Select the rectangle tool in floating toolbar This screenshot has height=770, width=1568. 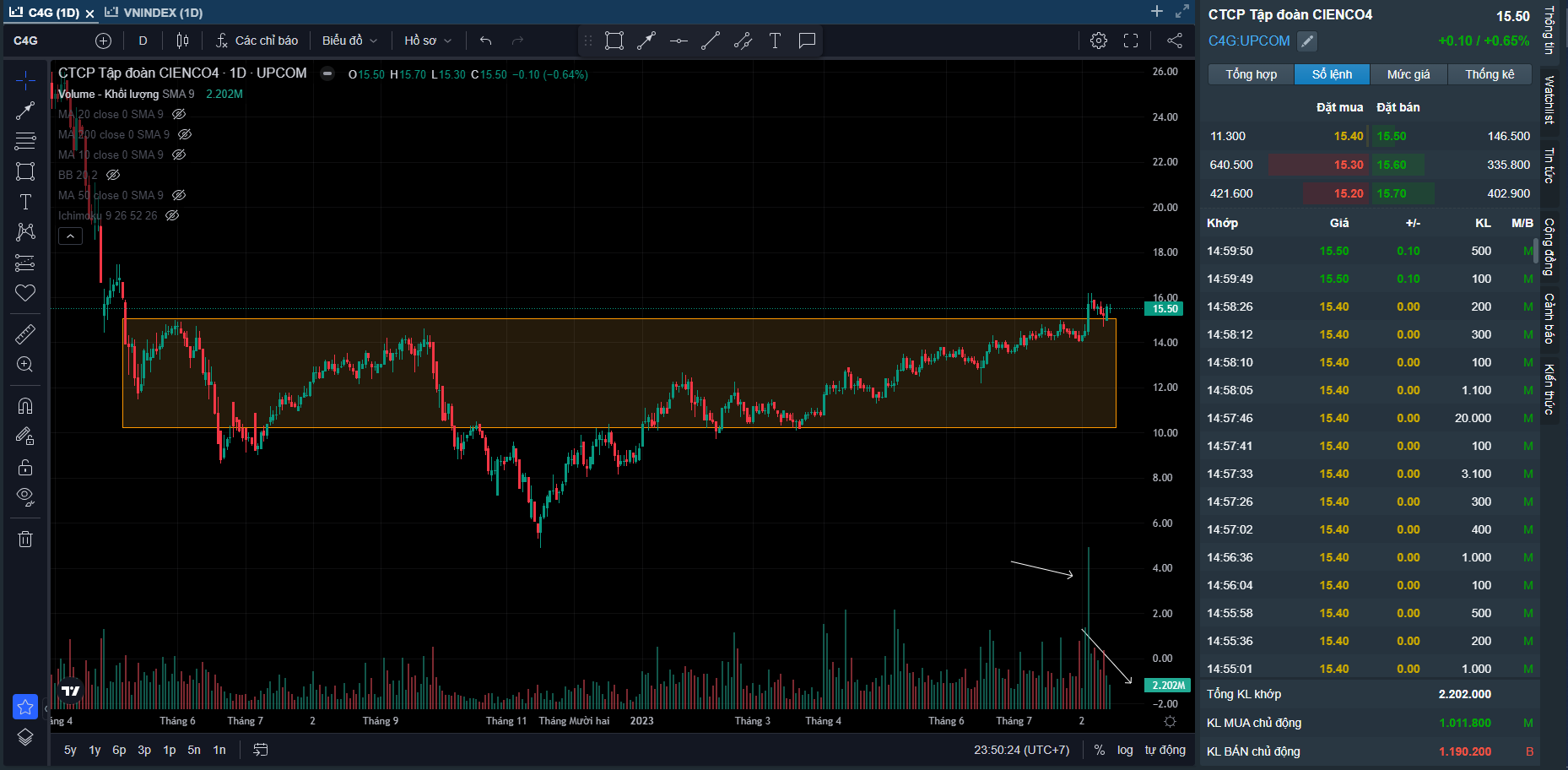click(x=614, y=41)
